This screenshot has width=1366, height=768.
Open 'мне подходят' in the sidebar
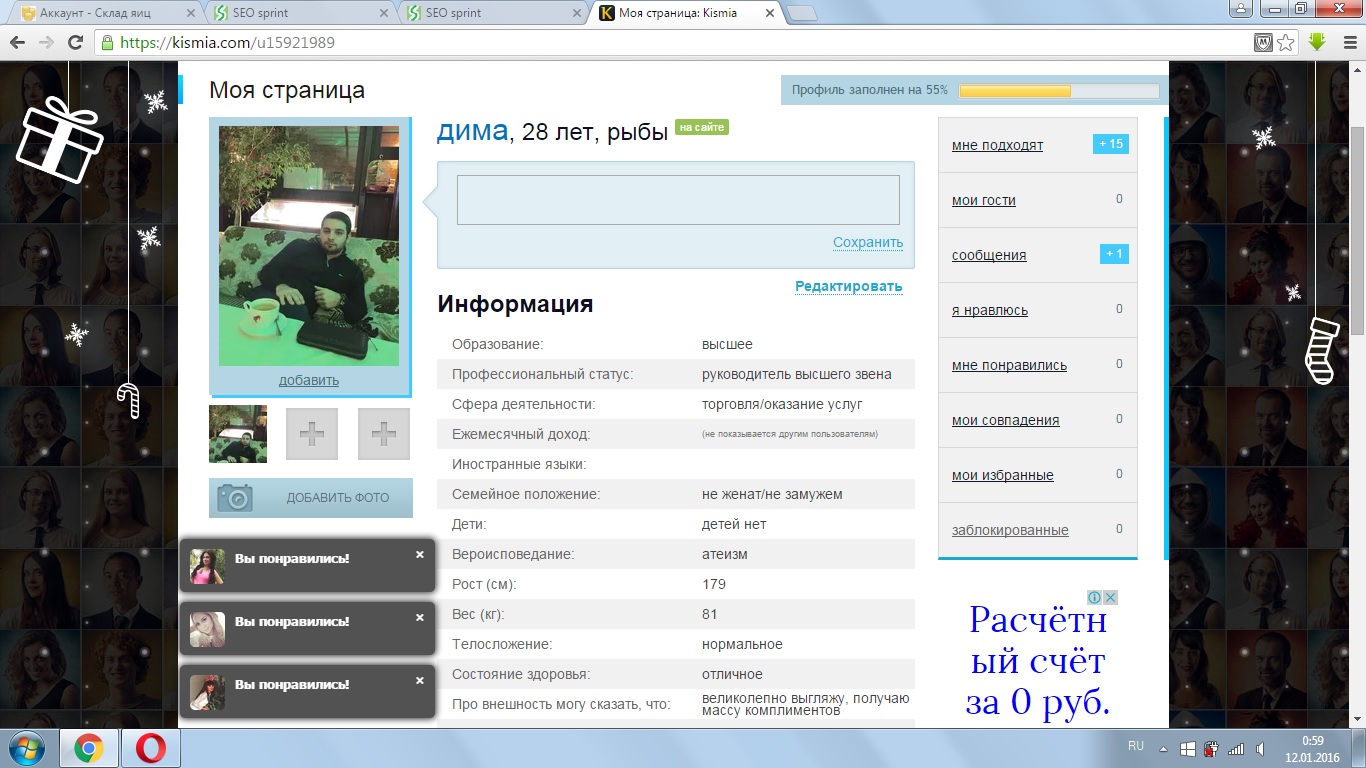point(997,145)
